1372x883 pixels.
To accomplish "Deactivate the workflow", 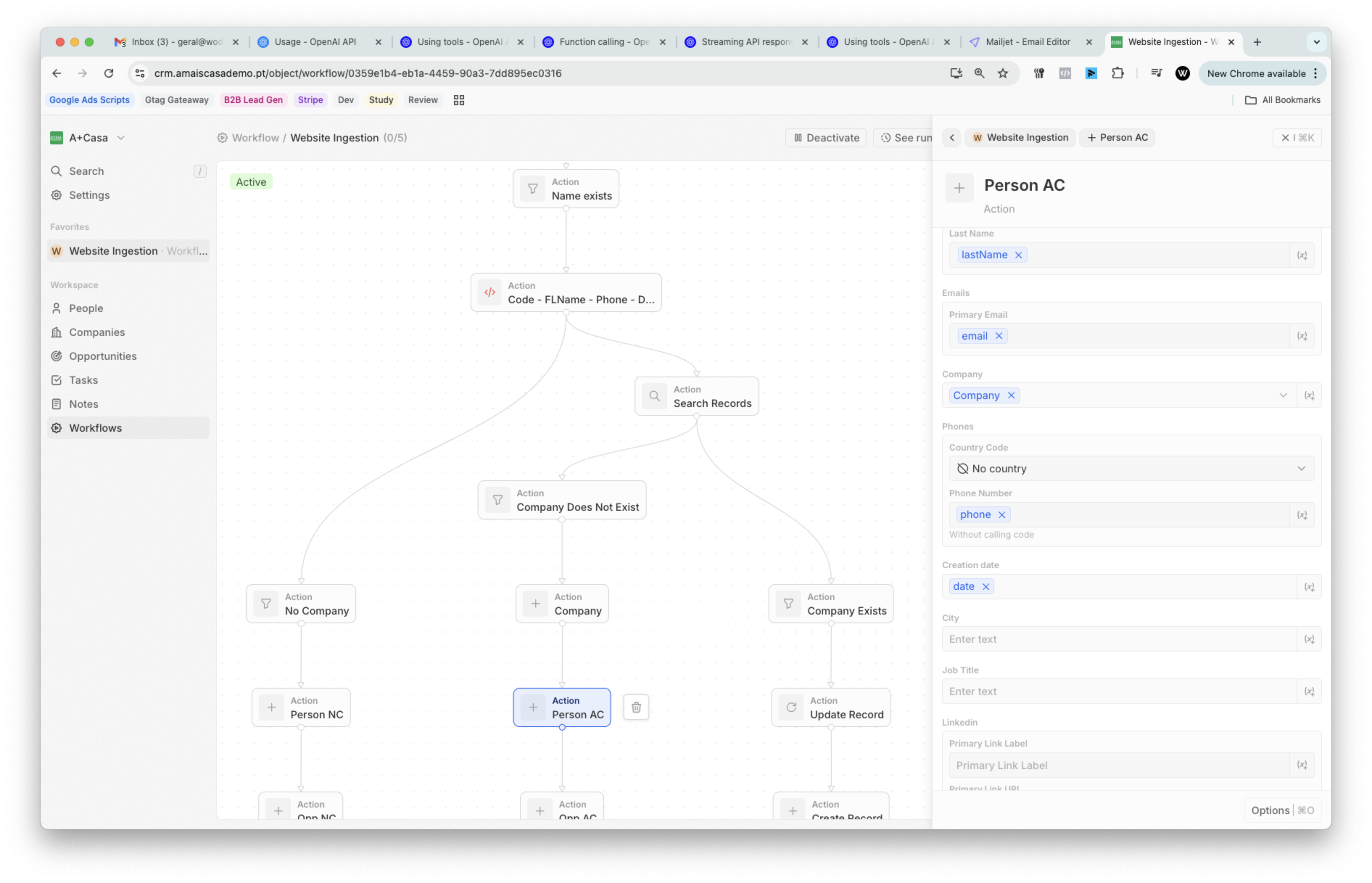I will click(x=826, y=137).
